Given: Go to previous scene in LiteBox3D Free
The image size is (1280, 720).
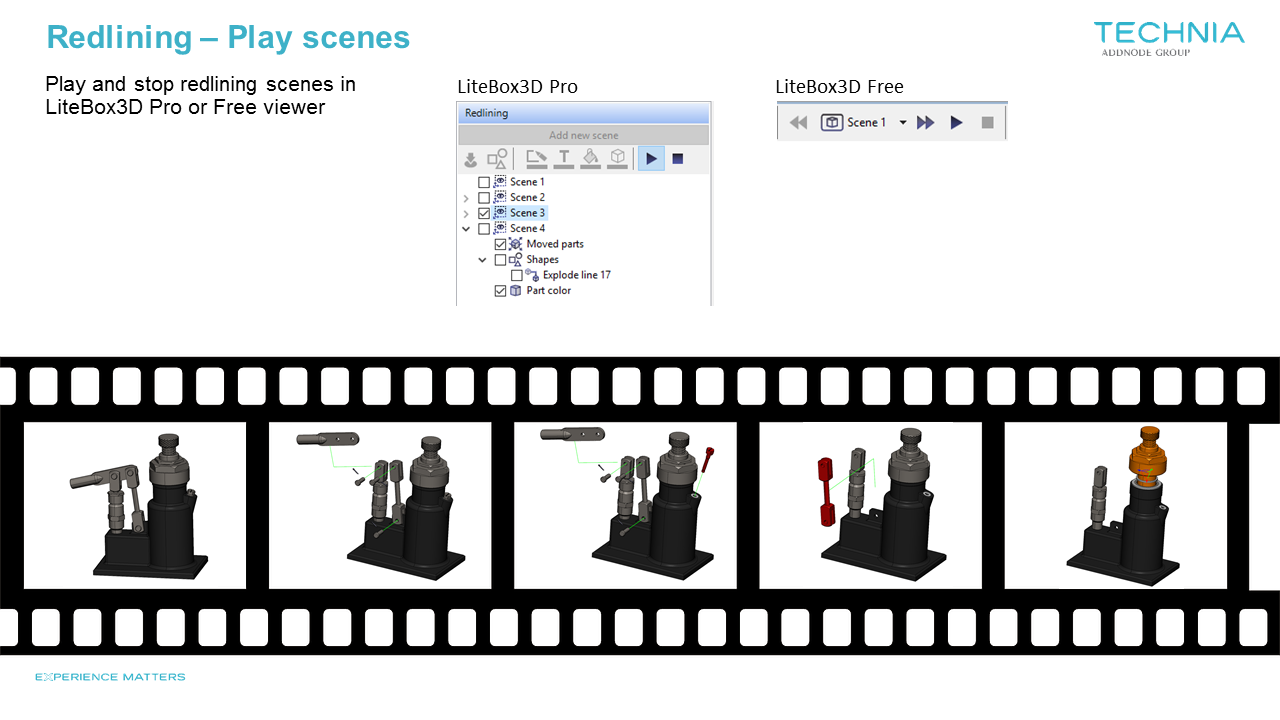Looking at the screenshot, I should pos(798,123).
